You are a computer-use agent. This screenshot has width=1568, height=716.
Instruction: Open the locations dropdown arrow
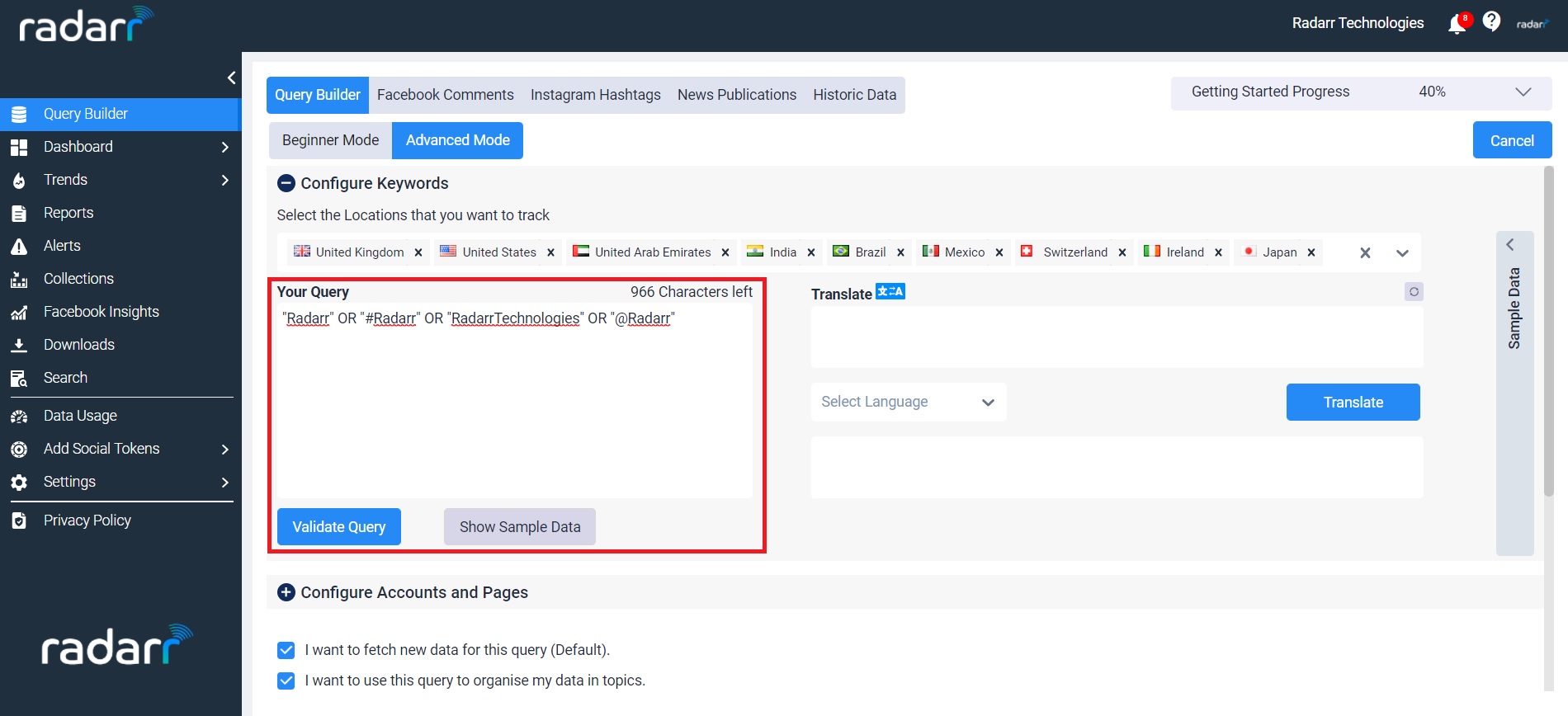pyautogui.click(x=1402, y=253)
